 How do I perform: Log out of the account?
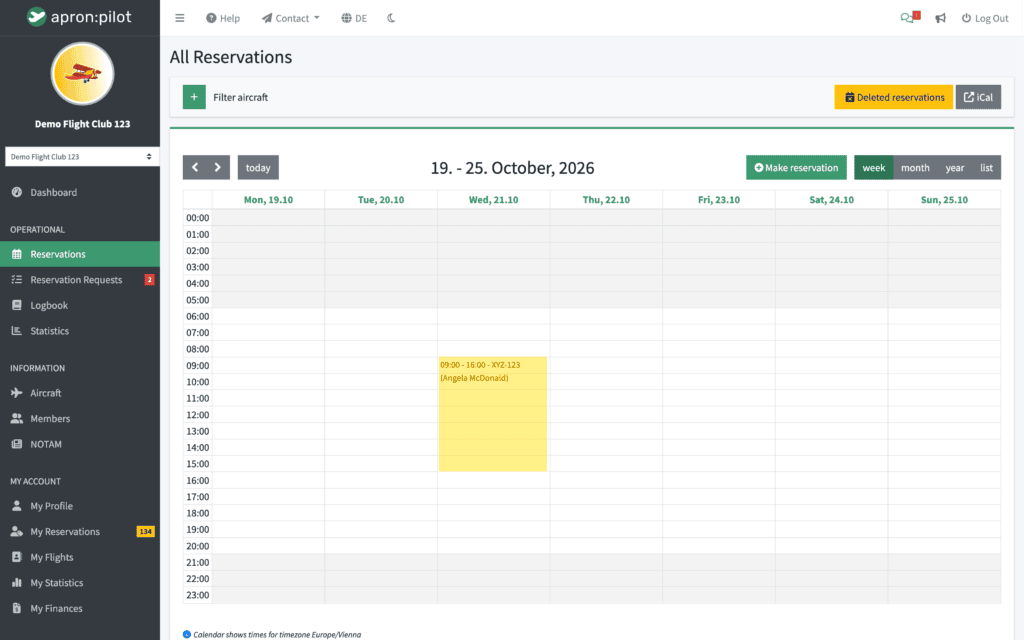985,18
